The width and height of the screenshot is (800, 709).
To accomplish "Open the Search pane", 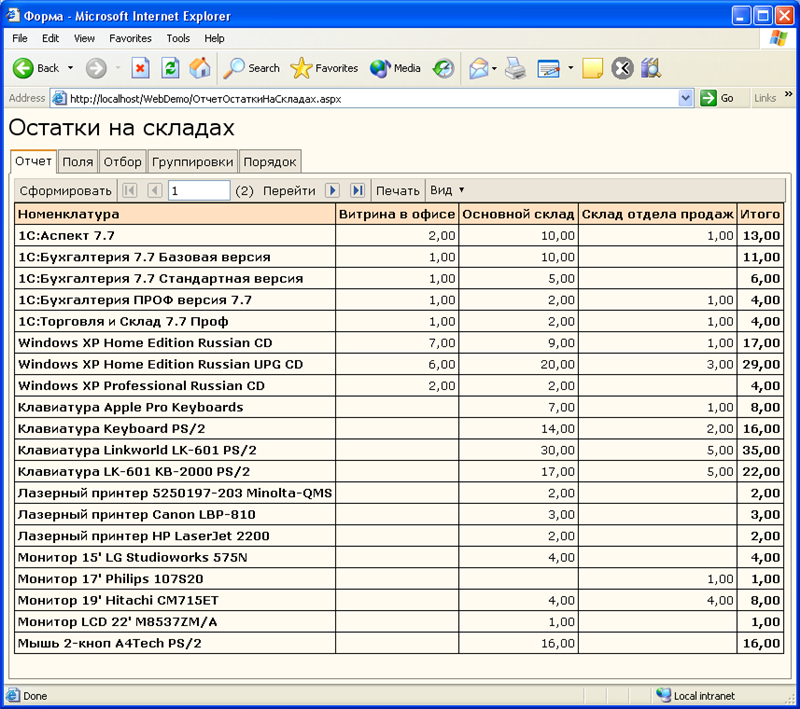I will [x=252, y=68].
